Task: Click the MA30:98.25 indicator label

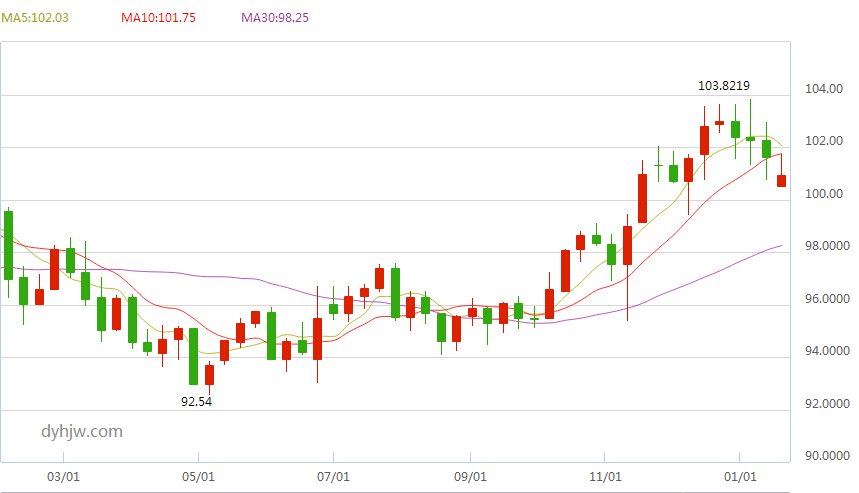Action: point(275,18)
